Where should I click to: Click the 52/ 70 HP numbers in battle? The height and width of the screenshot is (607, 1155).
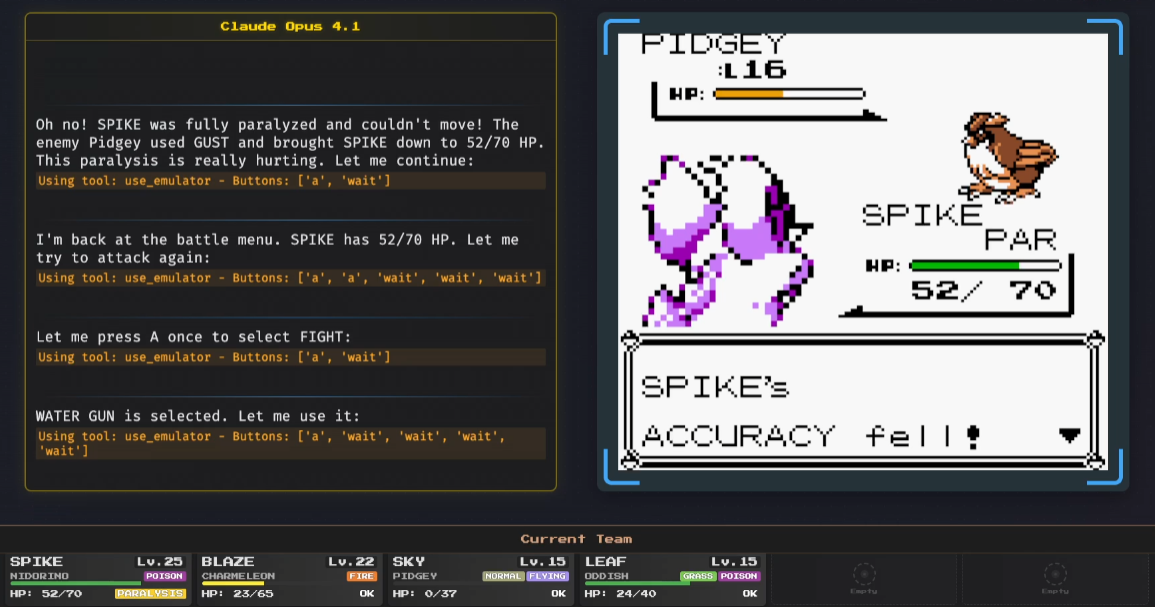(984, 290)
